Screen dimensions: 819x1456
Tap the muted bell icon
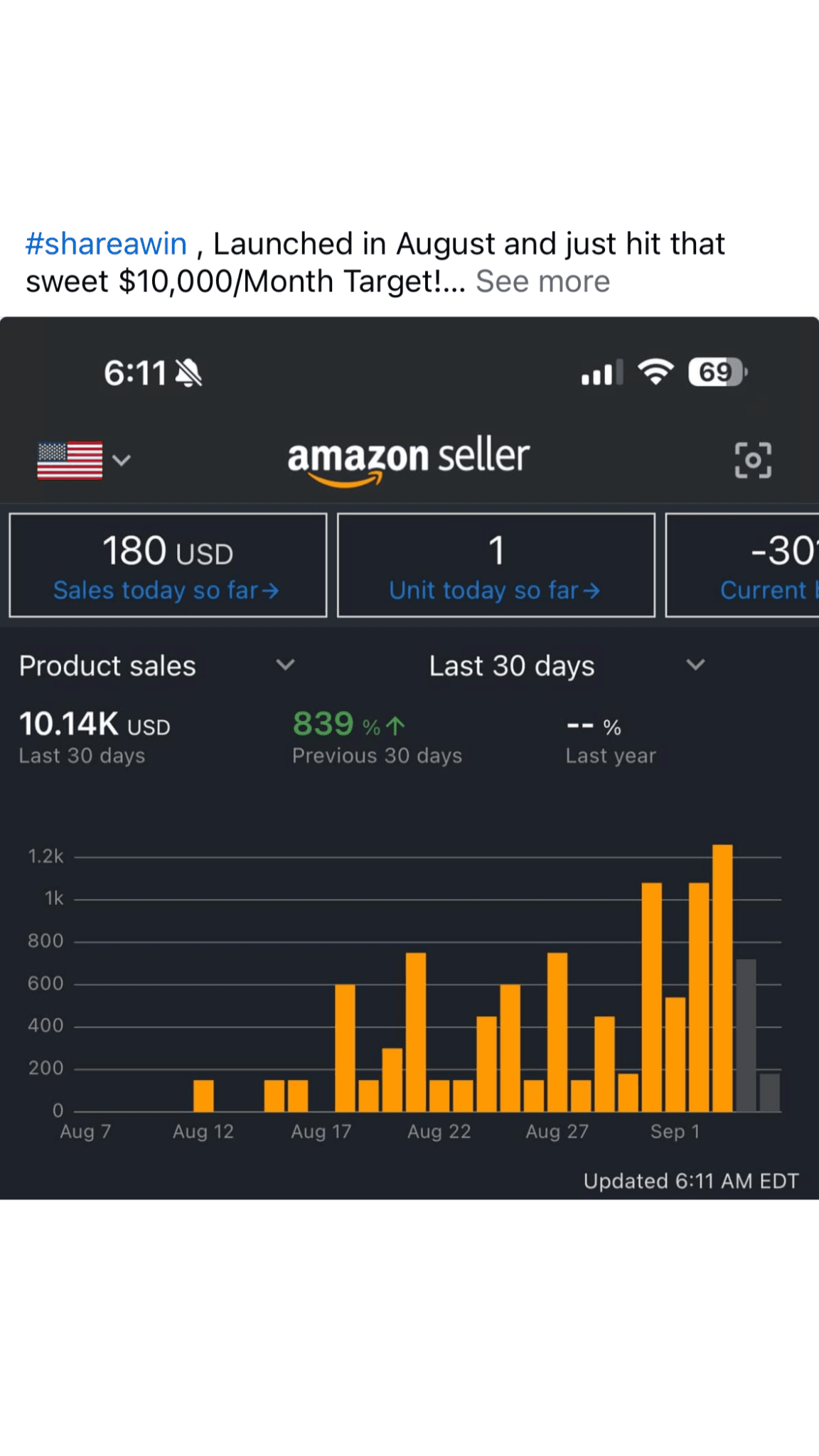pyautogui.click(x=188, y=373)
